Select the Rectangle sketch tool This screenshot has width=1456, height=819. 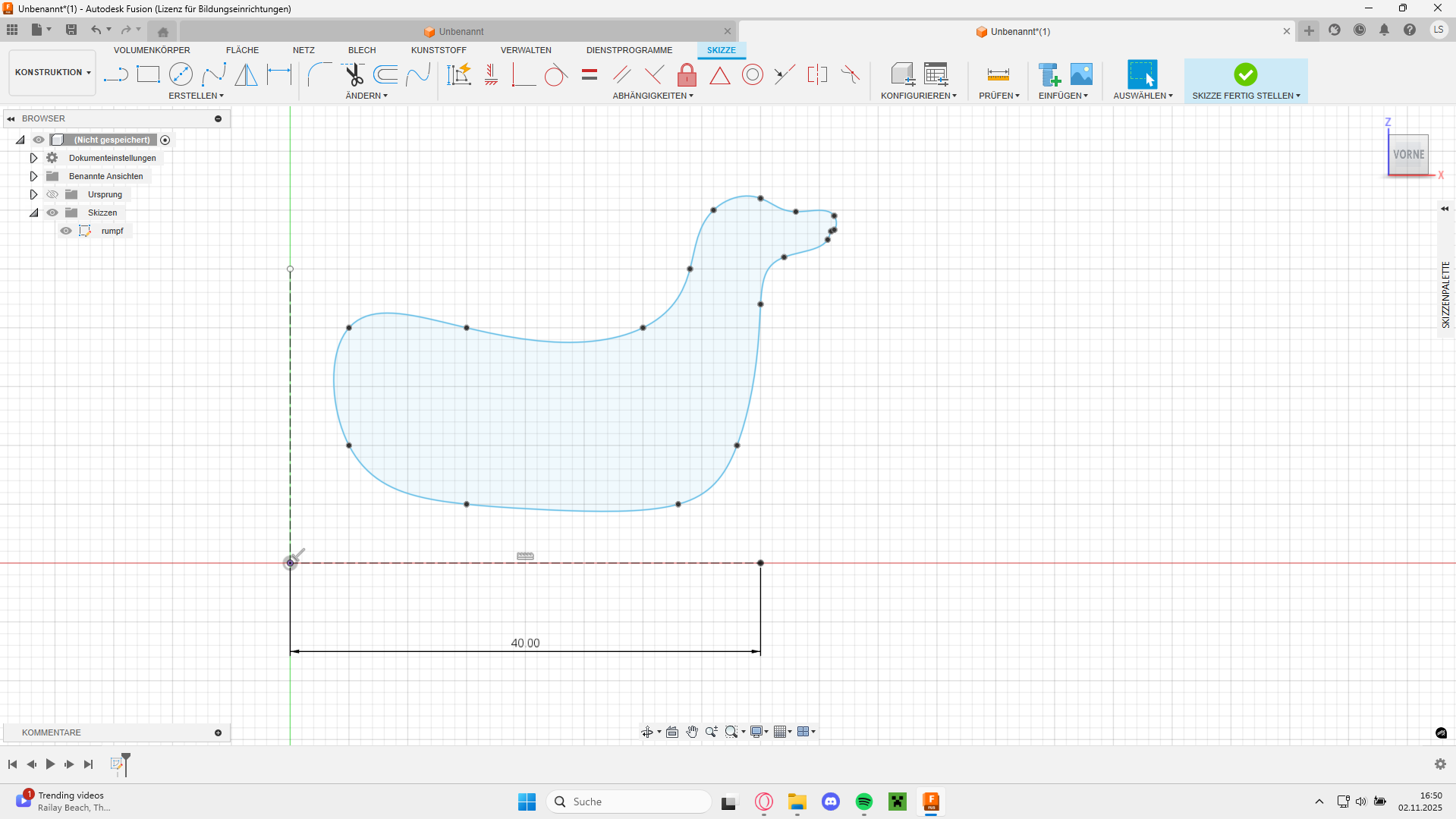click(148, 74)
